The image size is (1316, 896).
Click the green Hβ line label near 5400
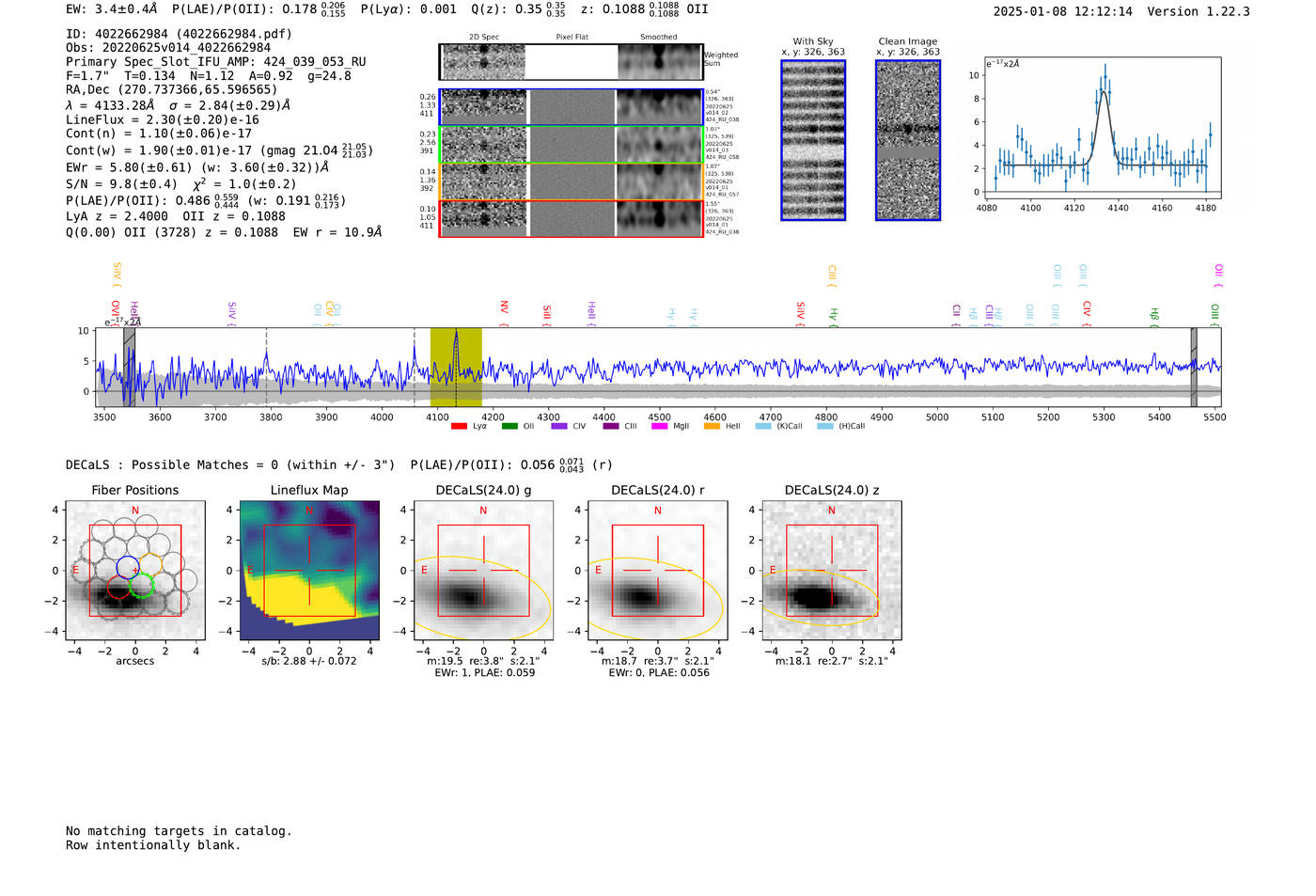[1155, 316]
